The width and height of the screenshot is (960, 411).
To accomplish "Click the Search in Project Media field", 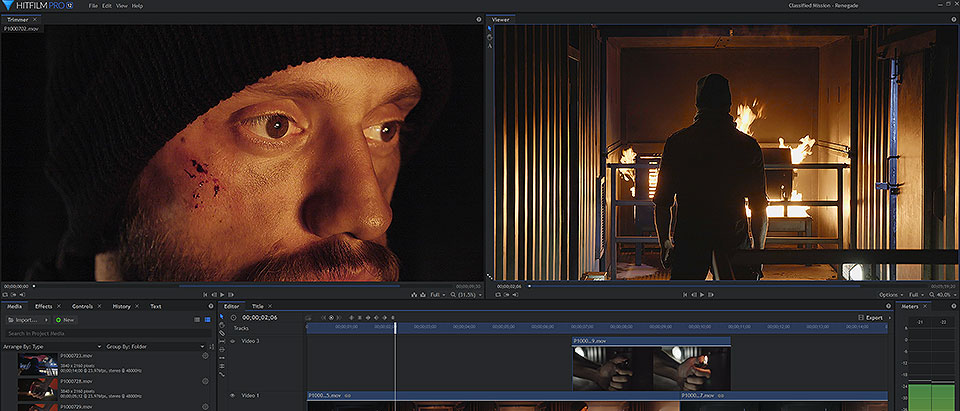I will click(x=107, y=333).
